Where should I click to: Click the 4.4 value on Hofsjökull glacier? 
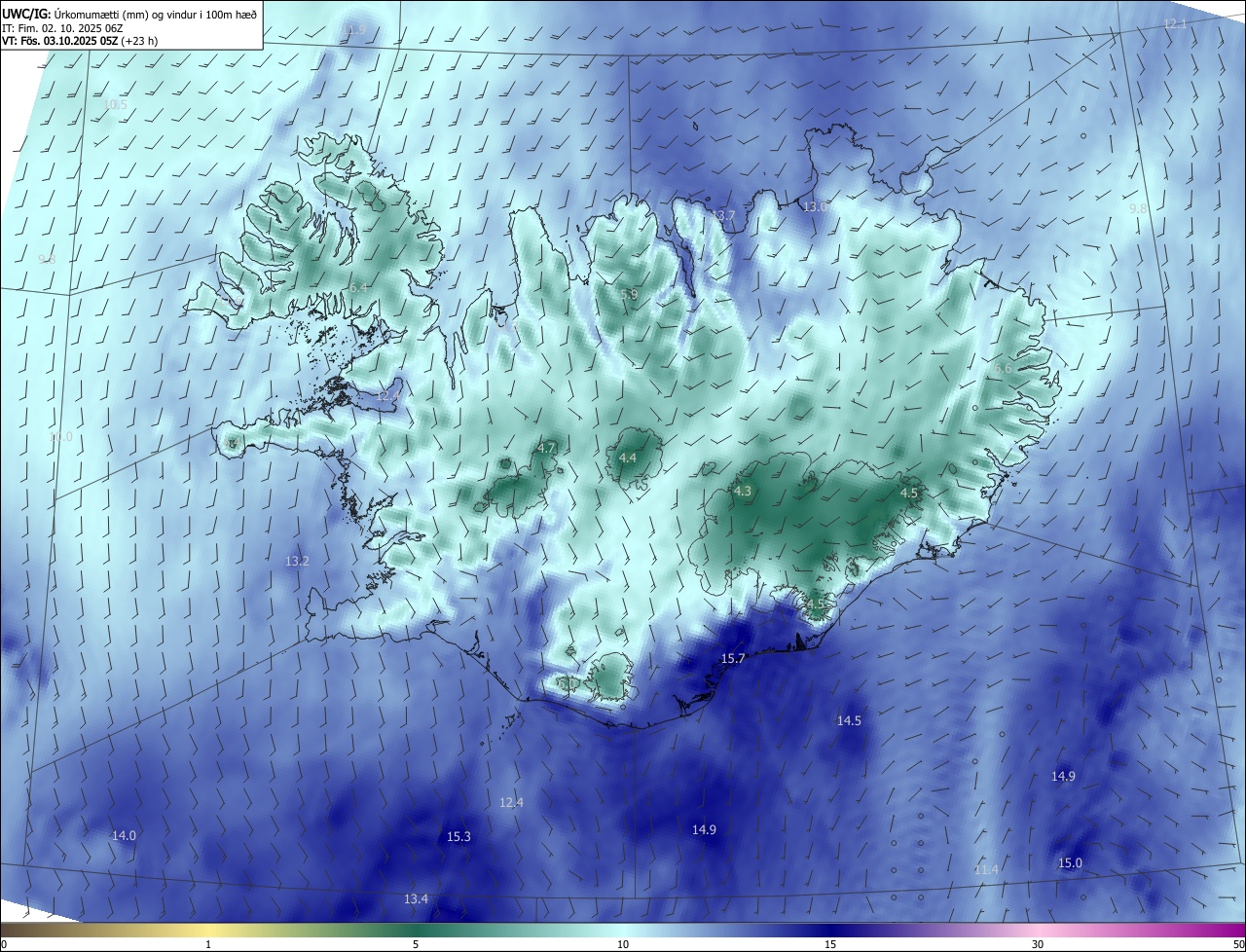(x=628, y=458)
